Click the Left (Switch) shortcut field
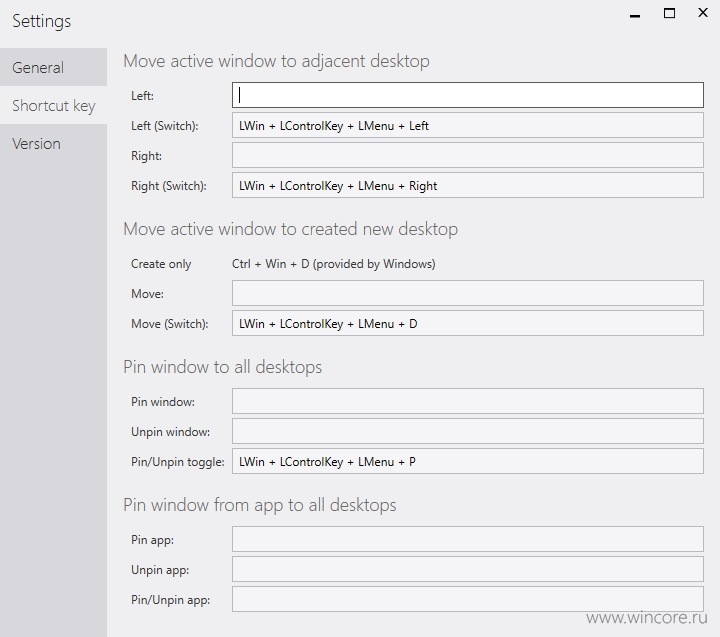This screenshot has width=720, height=637. tap(467, 125)
